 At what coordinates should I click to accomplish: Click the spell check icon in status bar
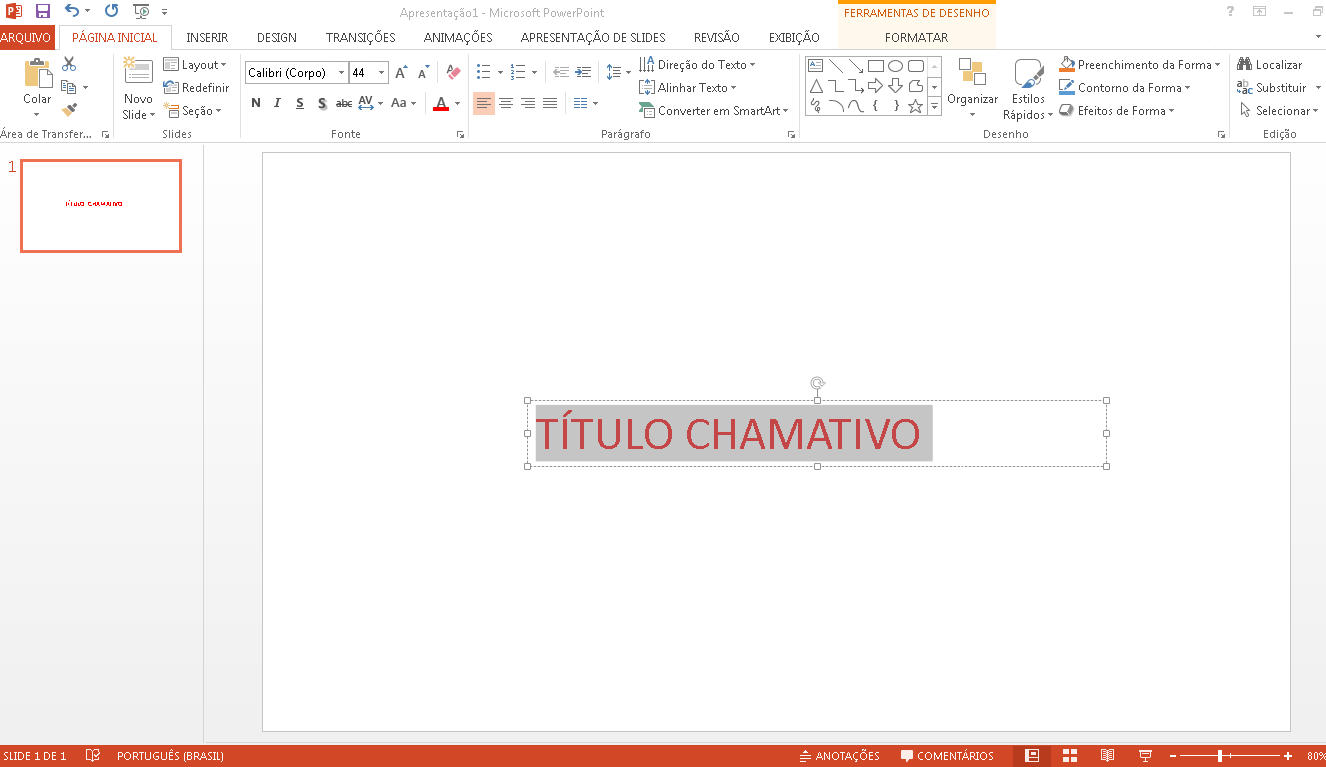click(93, 756)
